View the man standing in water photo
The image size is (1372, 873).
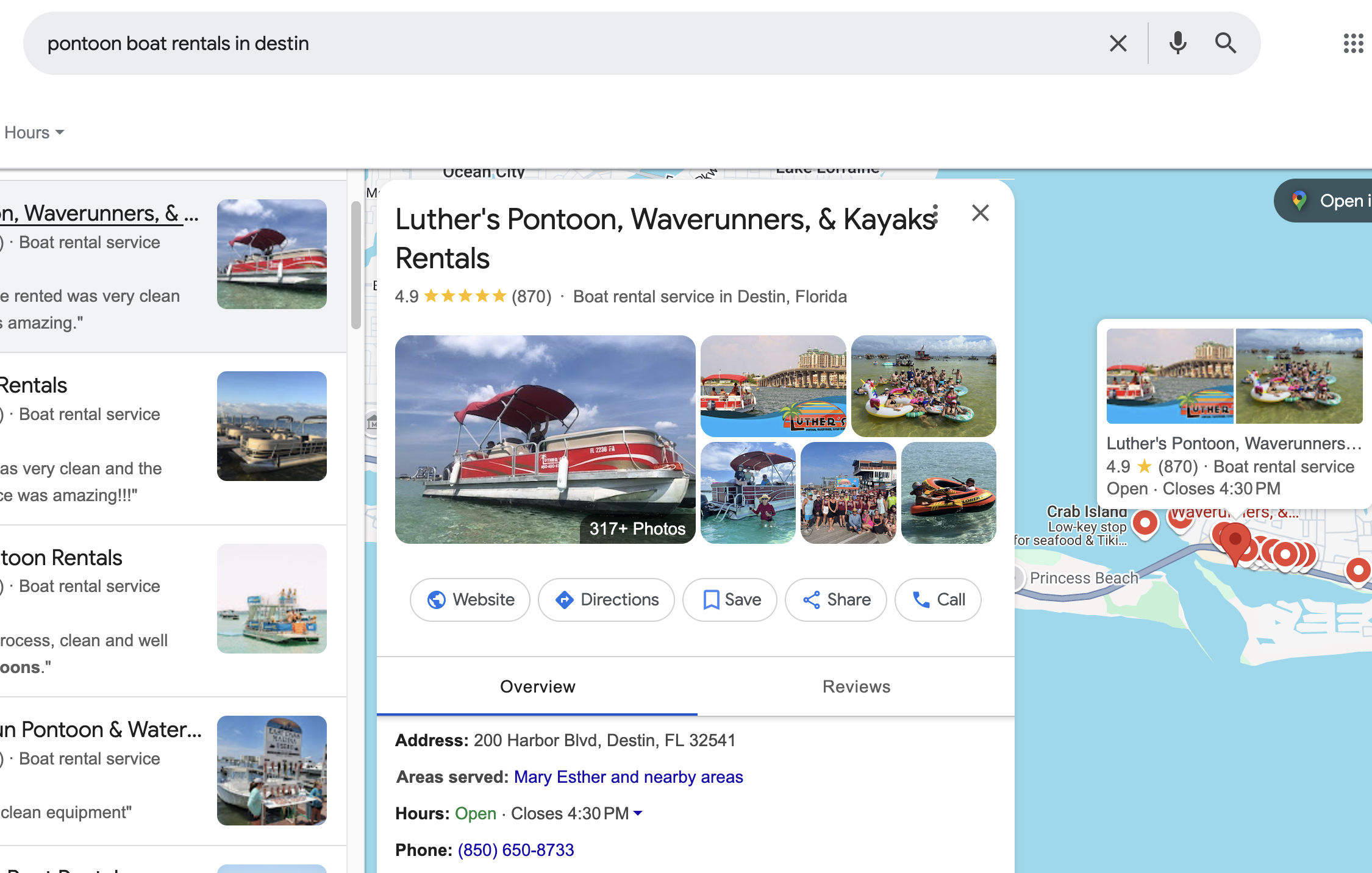[x=748, y=493]
